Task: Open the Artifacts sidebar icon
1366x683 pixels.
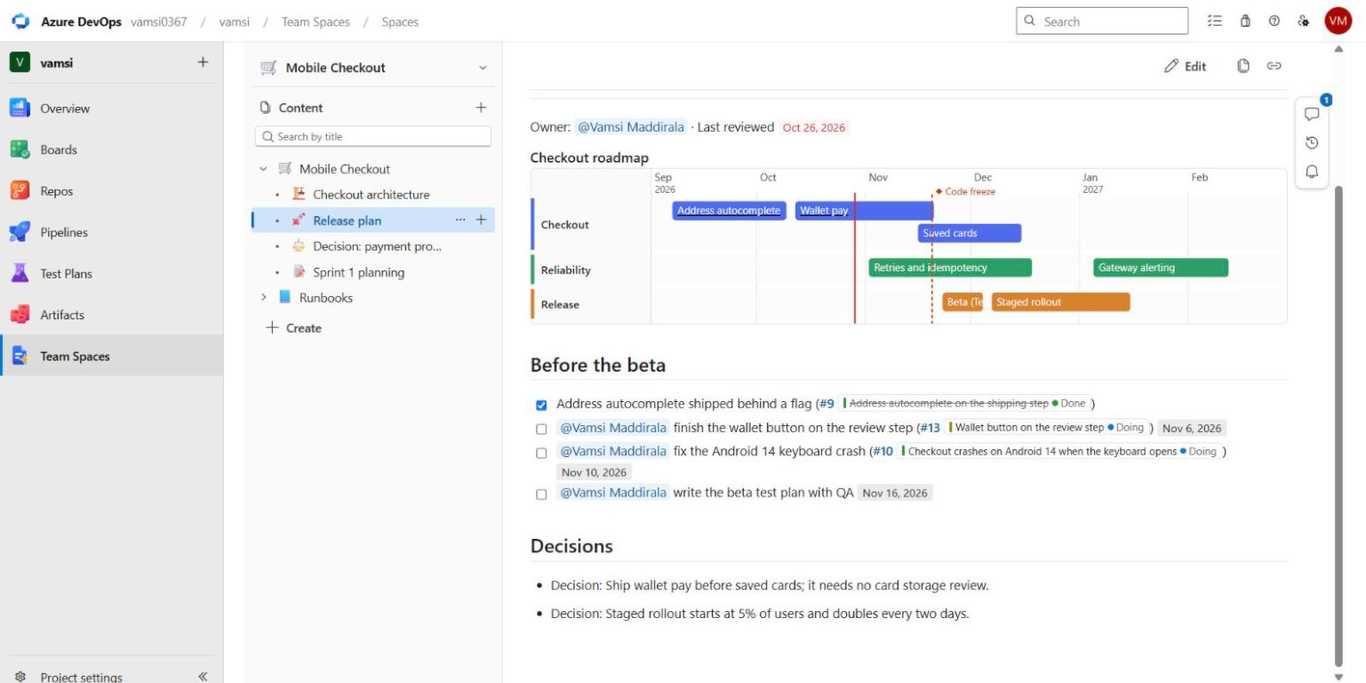Action: point(20,314)
